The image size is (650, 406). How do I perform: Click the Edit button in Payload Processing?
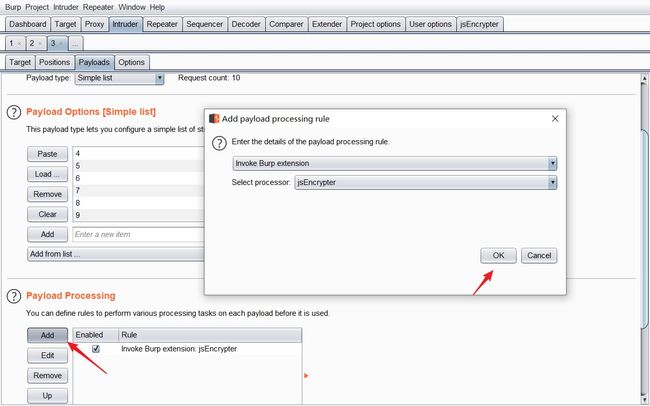point(47,355)
